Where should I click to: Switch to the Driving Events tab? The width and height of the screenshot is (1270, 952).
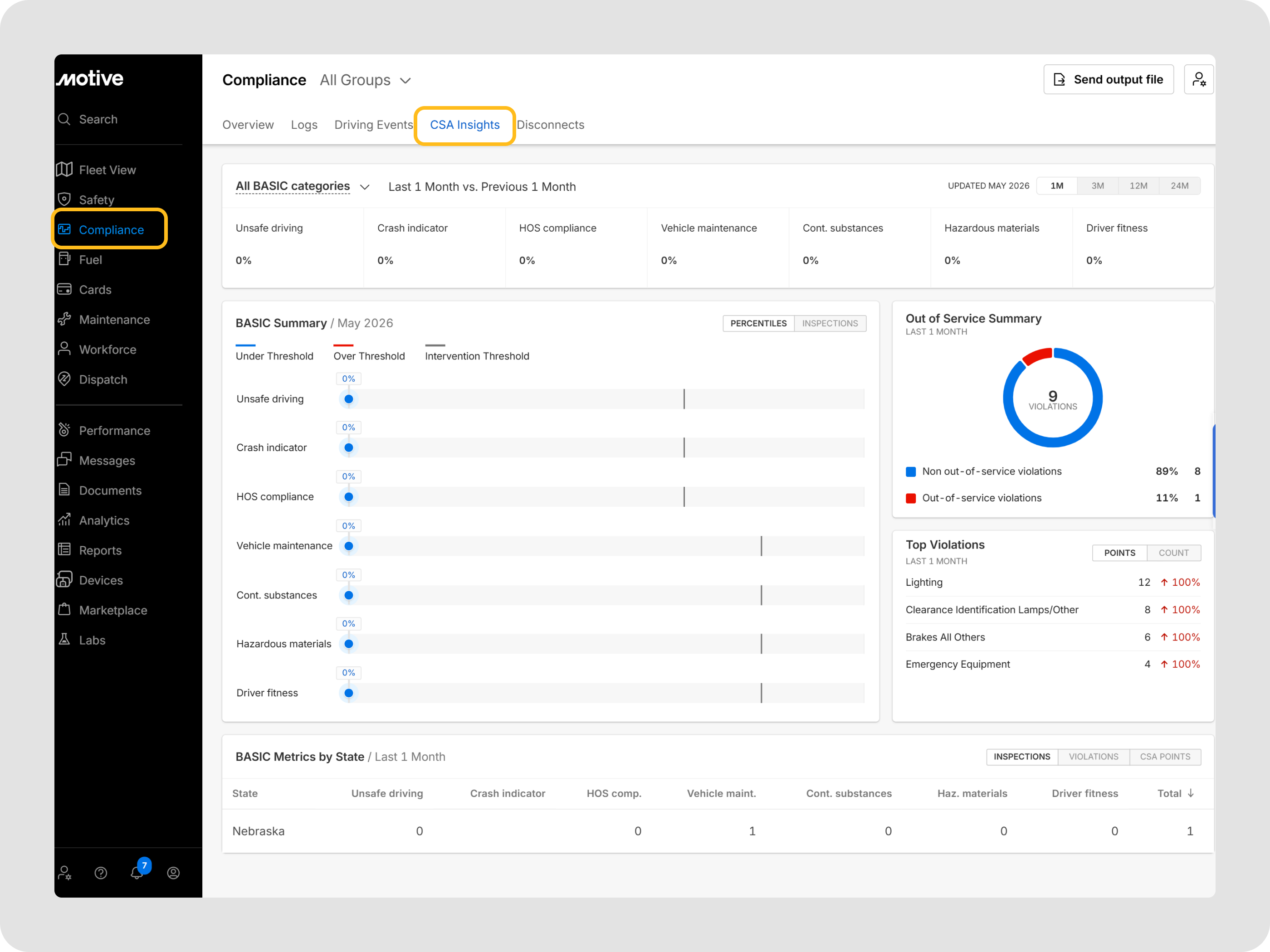point(374,125)
